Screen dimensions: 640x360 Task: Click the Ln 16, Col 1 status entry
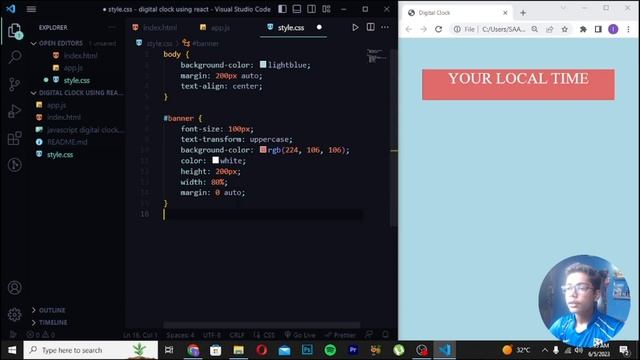pyautogui.click(x=140, y=335)
